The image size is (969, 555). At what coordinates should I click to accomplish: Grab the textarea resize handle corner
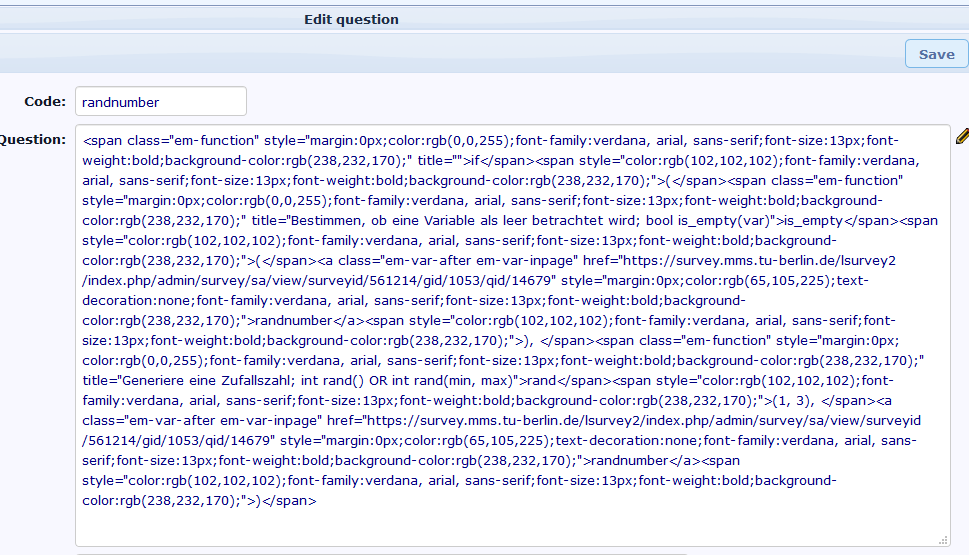pyautogui.click(x=943, y=540)
